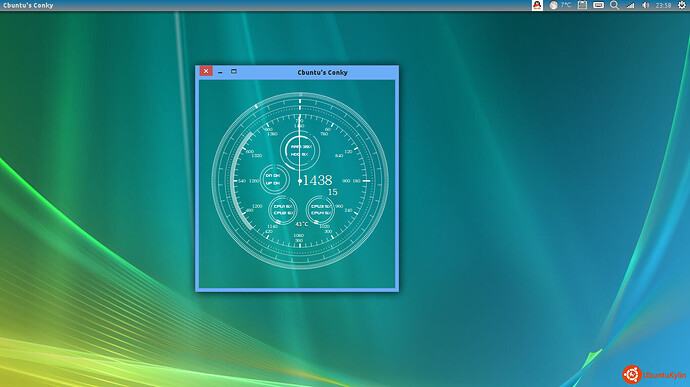
Task: Click the CPU1/CPU2 usage ring
Action: (x=283, y=210)
